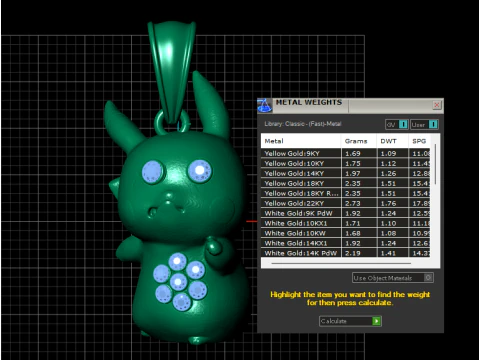Select the left eye gemstone on model
Viewport: 480px width, 360px height.
pos(152,172)
